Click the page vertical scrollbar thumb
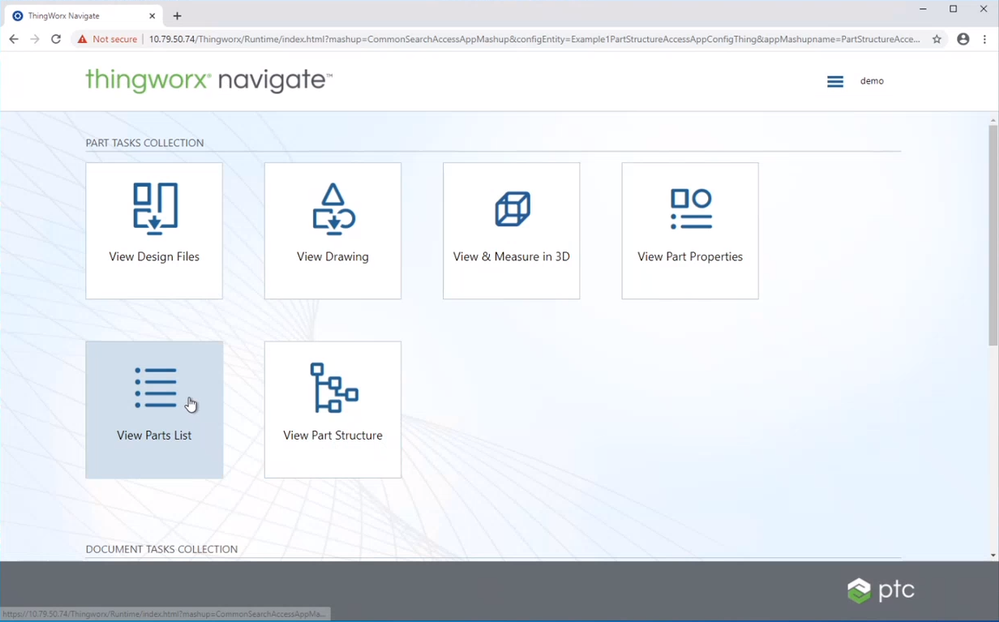The height and width of the screenshot is (622, 999). coord(993,236)
